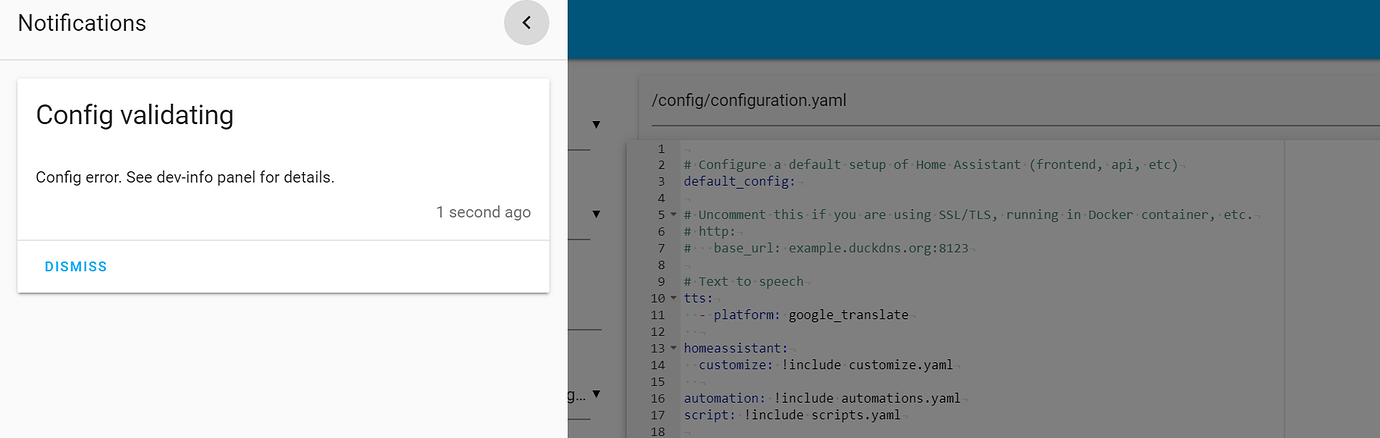
Task: Click the /config/configuration.yaml path field
Action: (1000, 101)
